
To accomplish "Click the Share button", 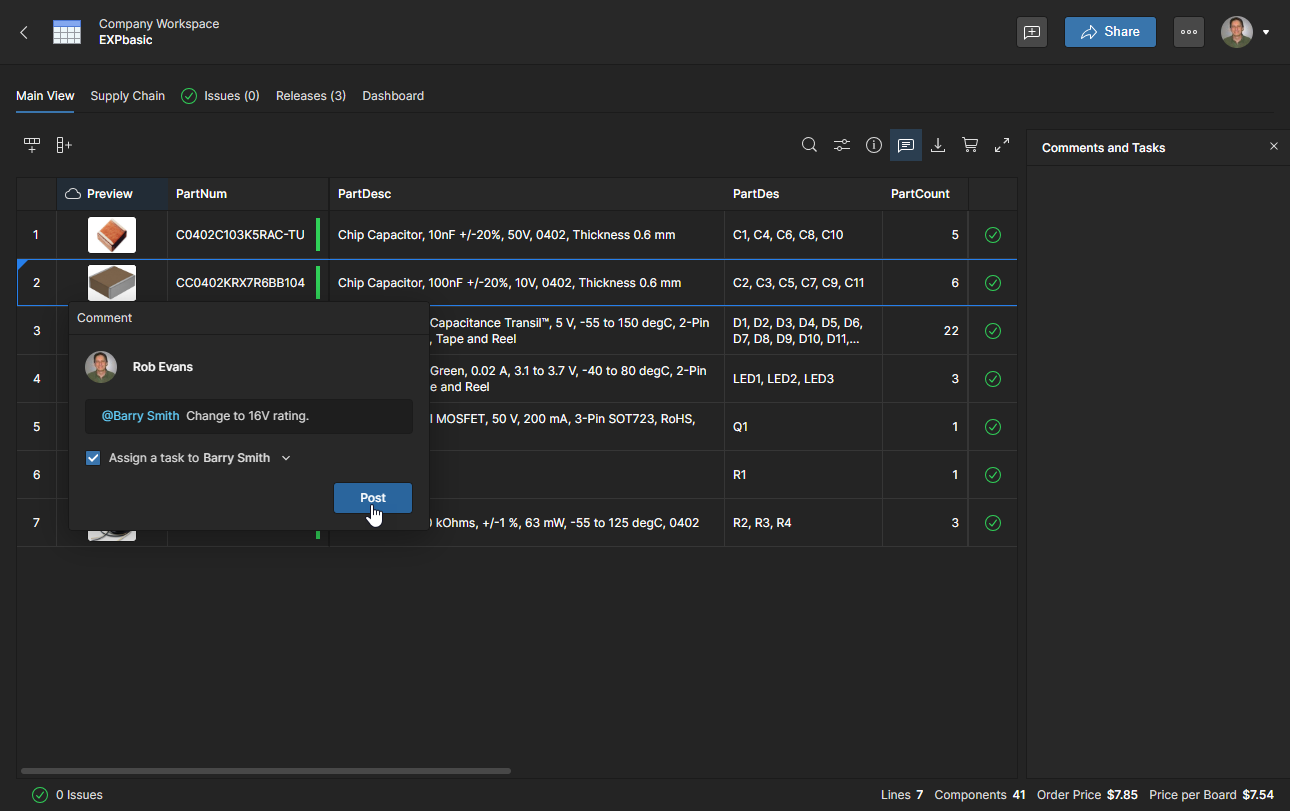I will (x=1110, y=32).
